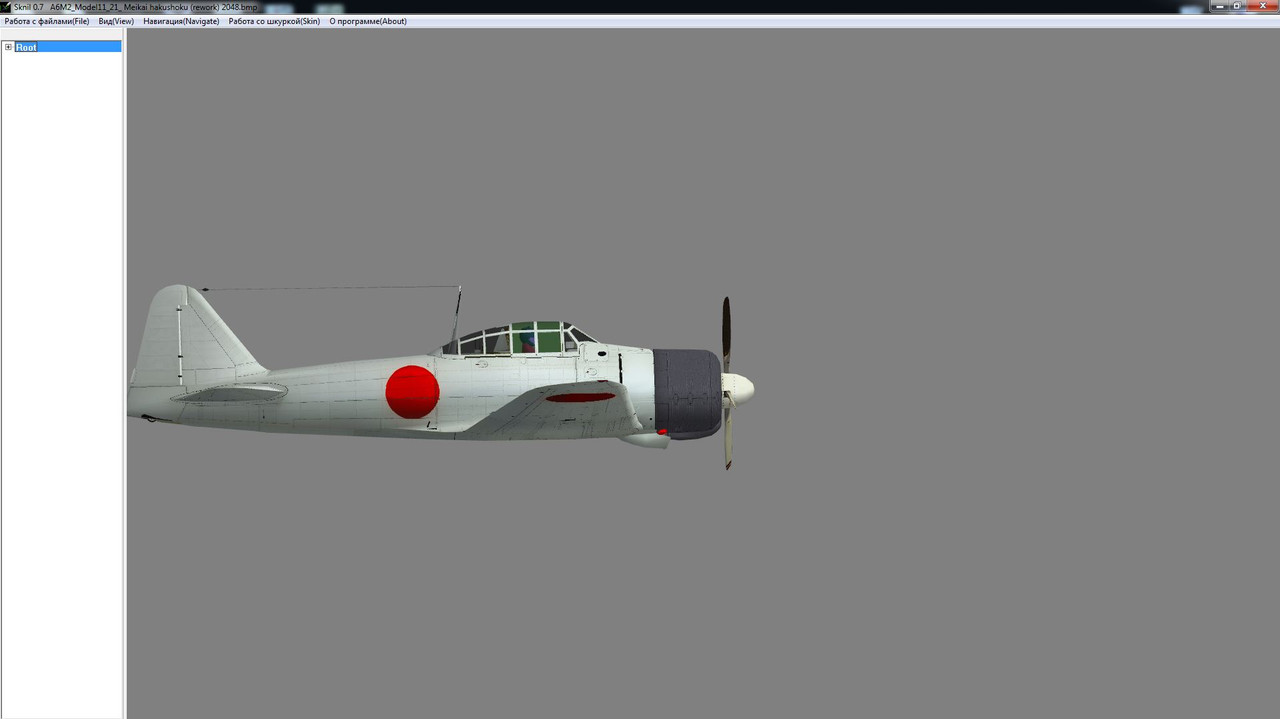Minimize the Sknil window
Image resolution: width=1280 pixels, height=719 pixels.
coord(1220,6)
